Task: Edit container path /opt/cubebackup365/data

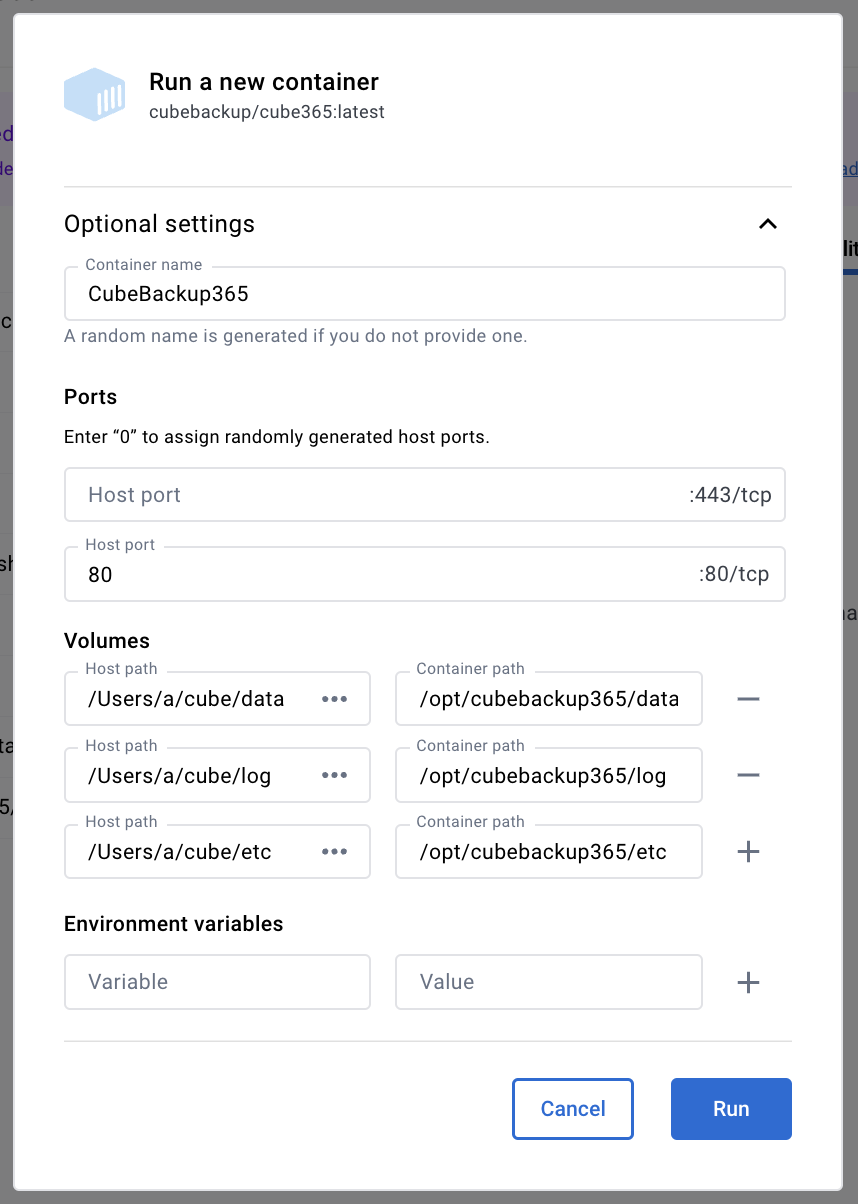Action: pos(549,699)
